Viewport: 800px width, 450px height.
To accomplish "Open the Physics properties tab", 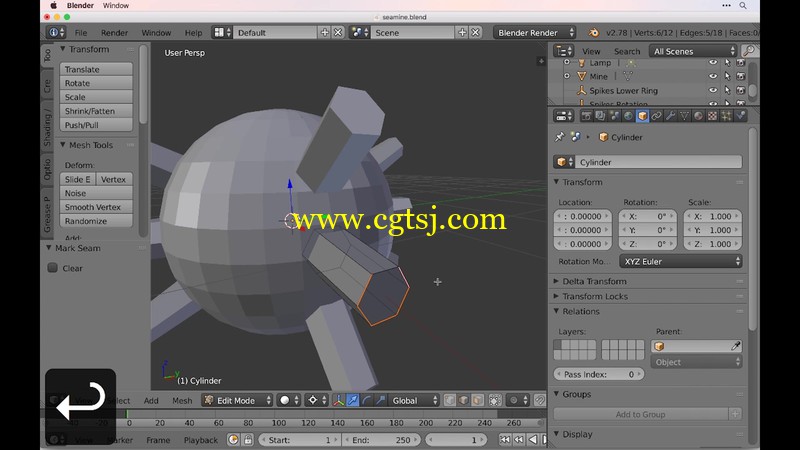I will click(740, 116).
